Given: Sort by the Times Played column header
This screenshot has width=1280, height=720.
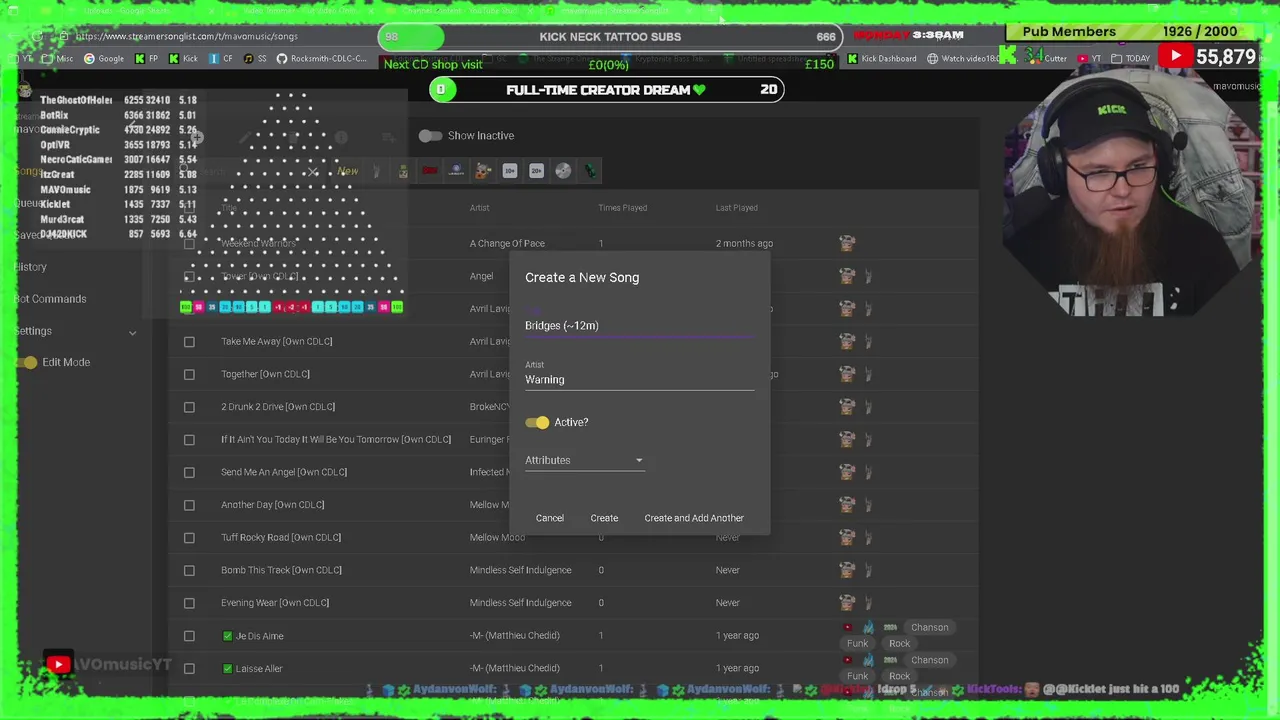Looking at the screenshot, I should point(622,208).
